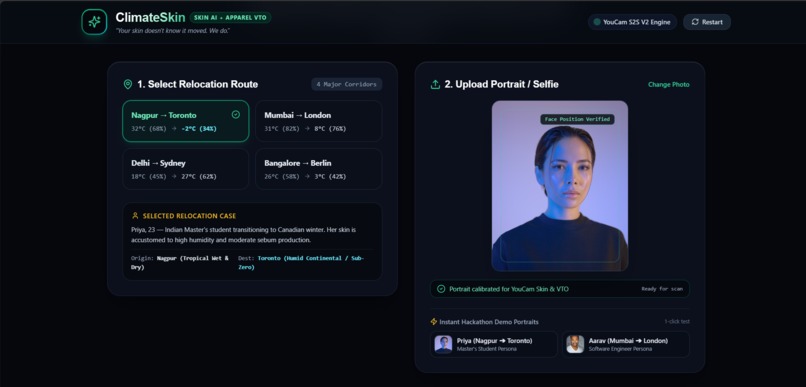Click the check icon beside Portrait calibrated
806x387 pixels.
pos(441,289)
